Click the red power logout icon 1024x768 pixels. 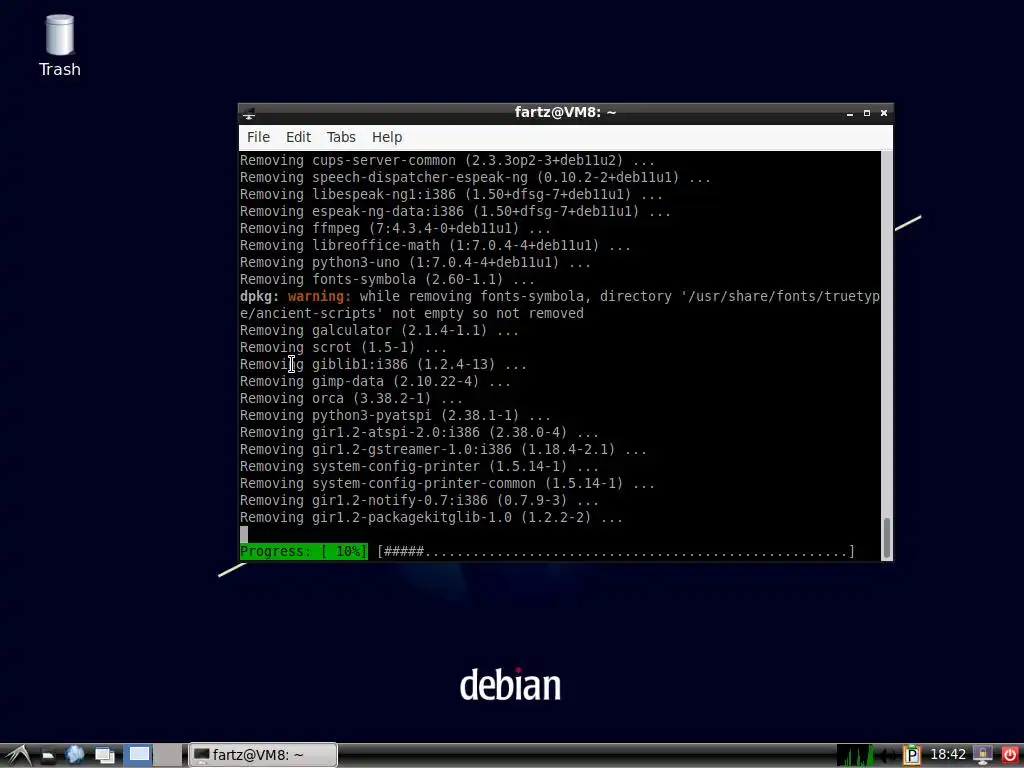1010,755
